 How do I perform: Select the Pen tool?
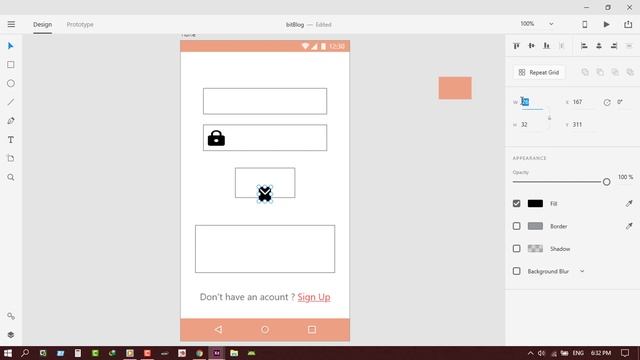(x=11, y=121)
